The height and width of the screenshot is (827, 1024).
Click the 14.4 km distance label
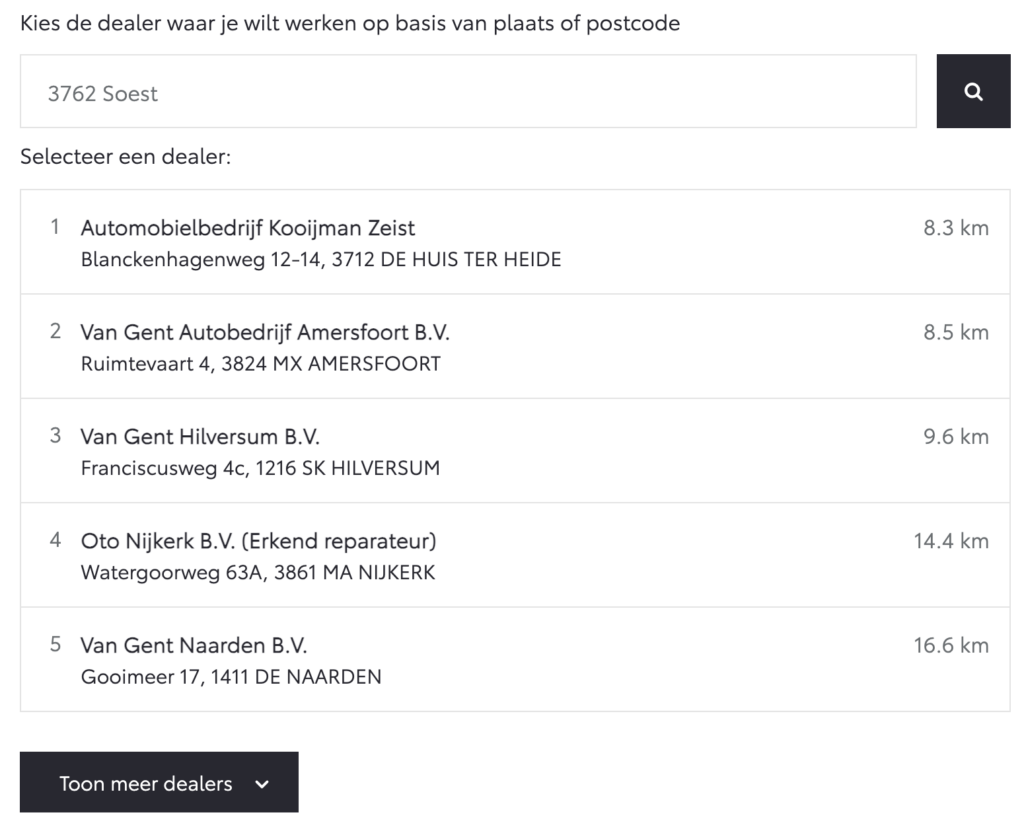click(951, 542)
